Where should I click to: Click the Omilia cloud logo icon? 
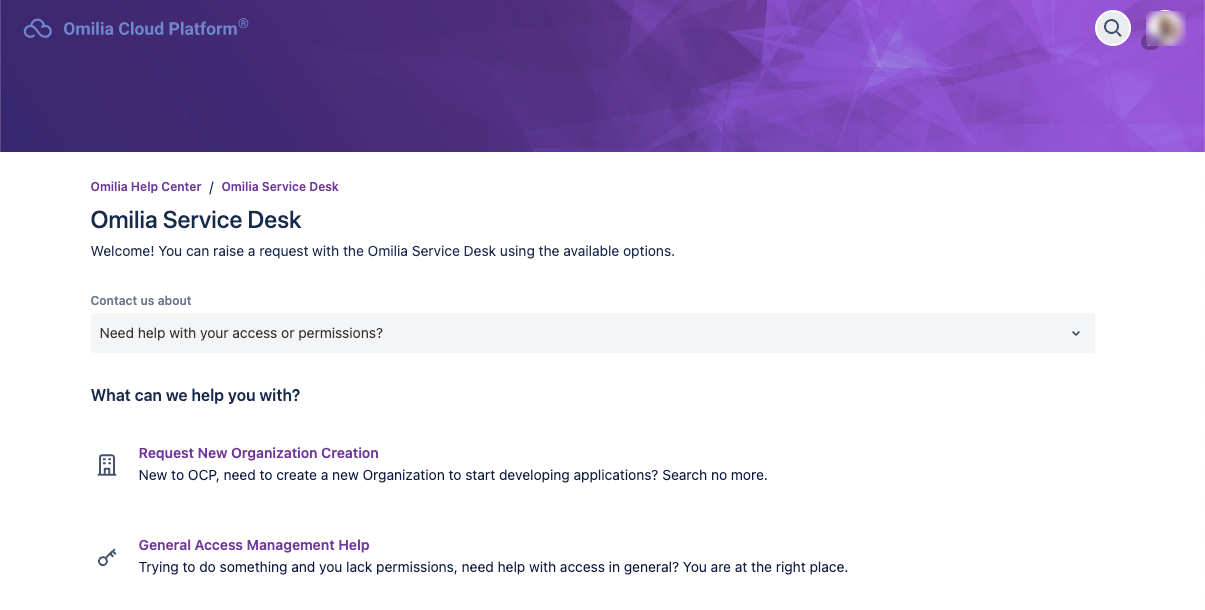(37, 29)
